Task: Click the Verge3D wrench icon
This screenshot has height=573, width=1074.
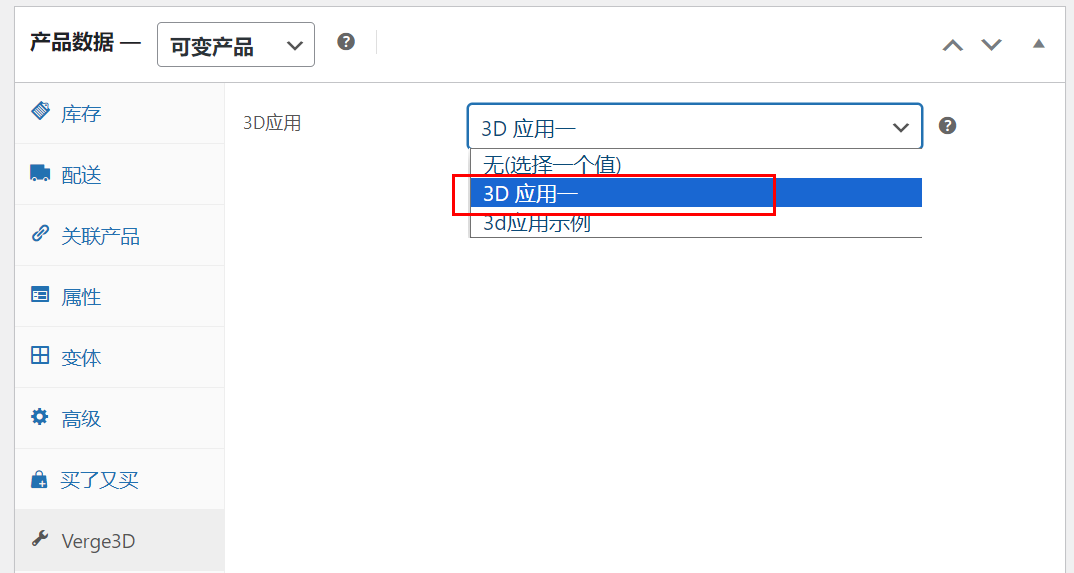Action: click(x=40, y=539)
